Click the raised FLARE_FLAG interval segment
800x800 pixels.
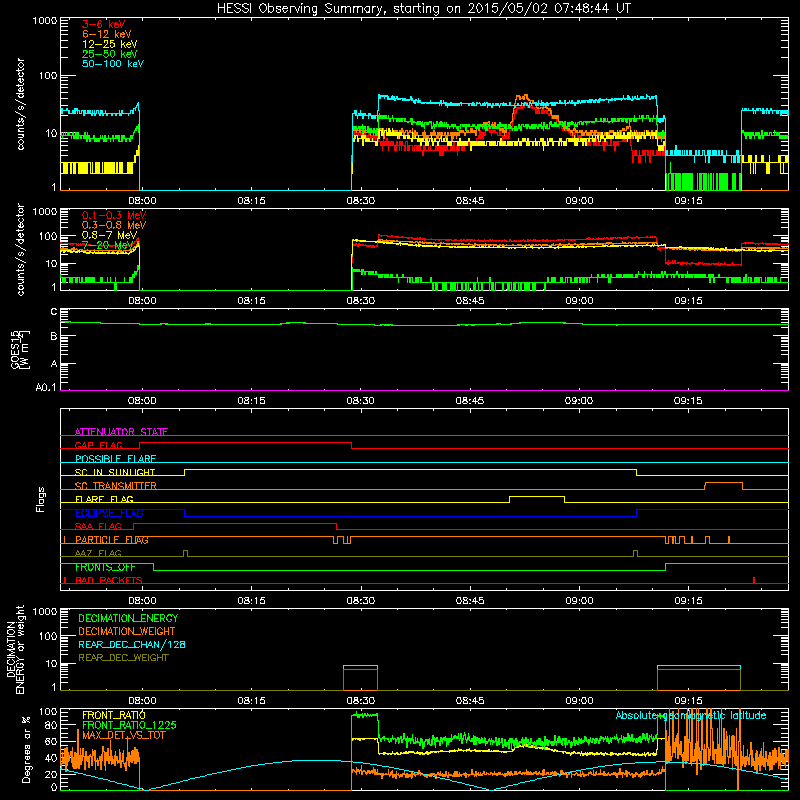pyautogui.click(x=537, y=496)
